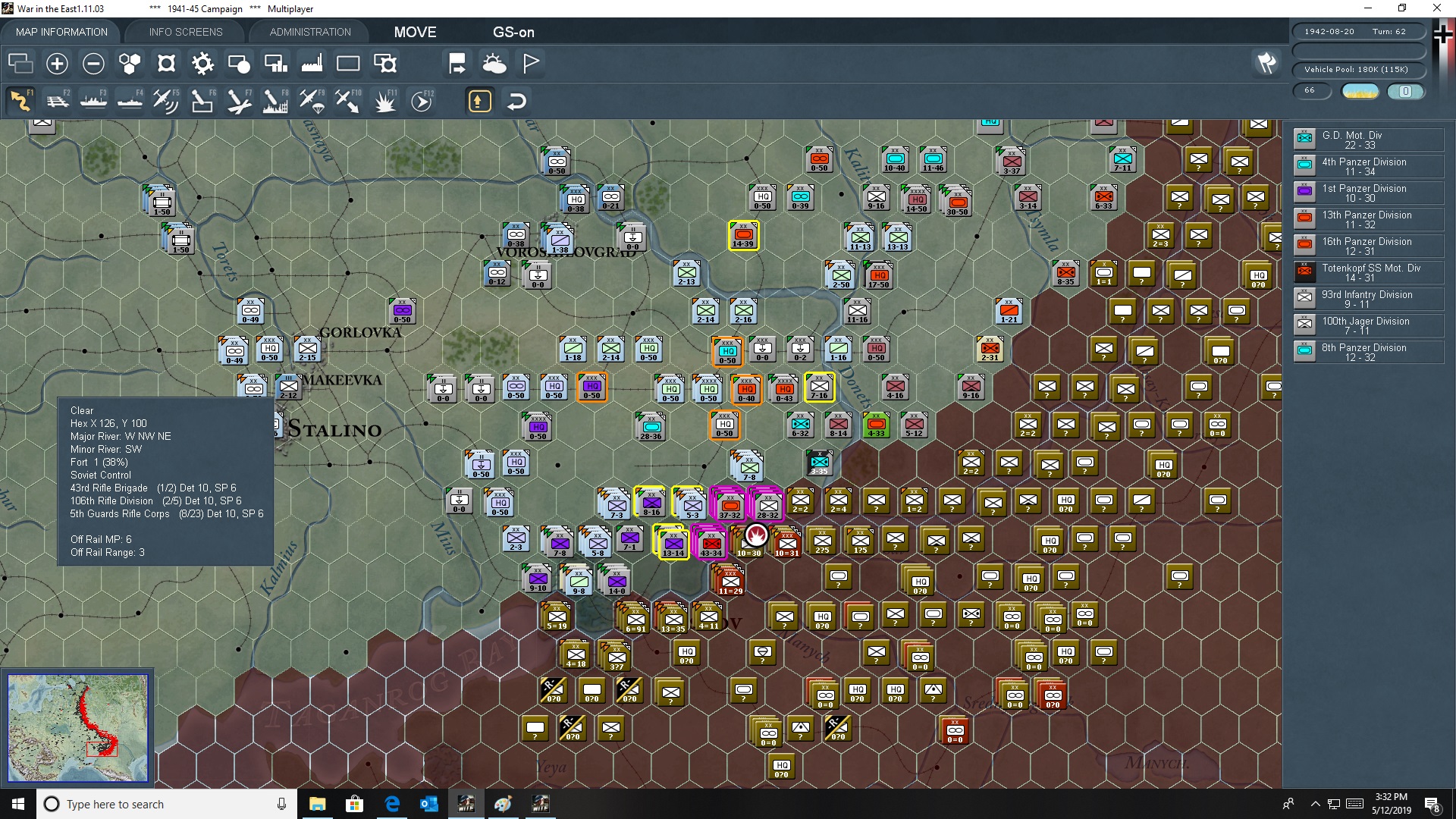Select Amphibious Transport mode (F4) icon
The height and width of the screenshot is (819, 1456).
pyautogui.click(x=130, y=101)
